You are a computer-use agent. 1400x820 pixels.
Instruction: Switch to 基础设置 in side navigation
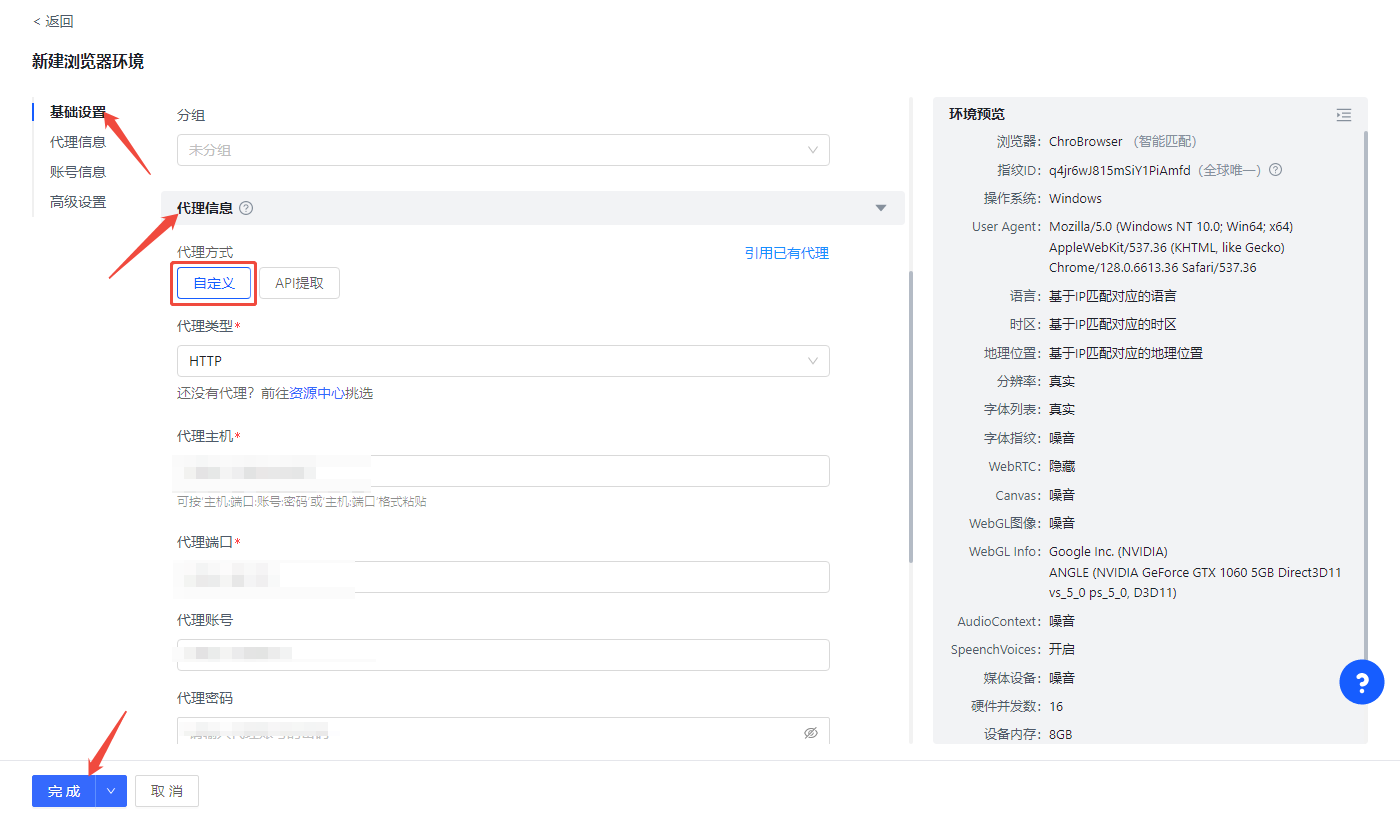(x=78, y=112)
